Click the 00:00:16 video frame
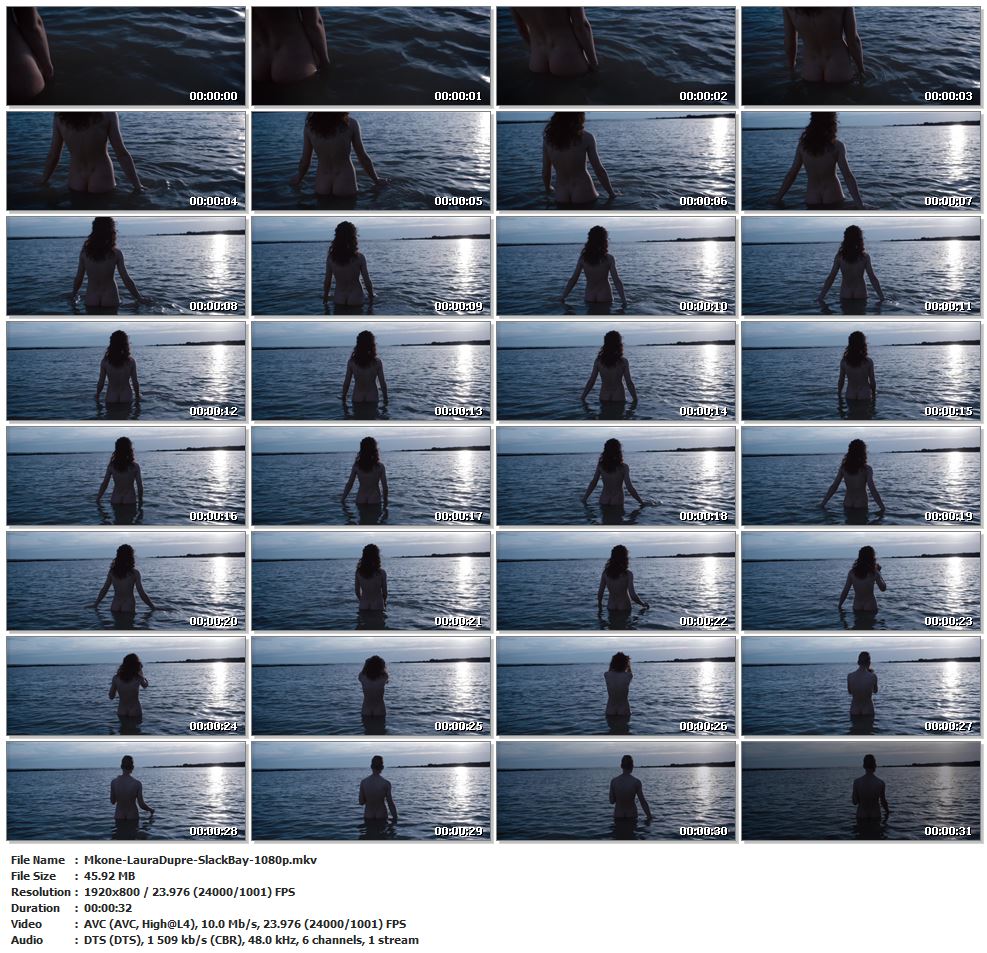The image size is (987, 953). coord(127,476)
